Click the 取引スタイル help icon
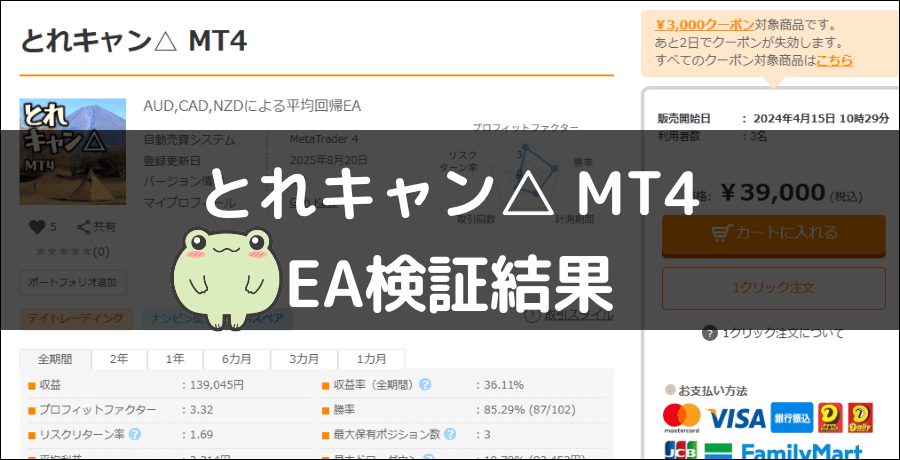 (x=532, y=315)
